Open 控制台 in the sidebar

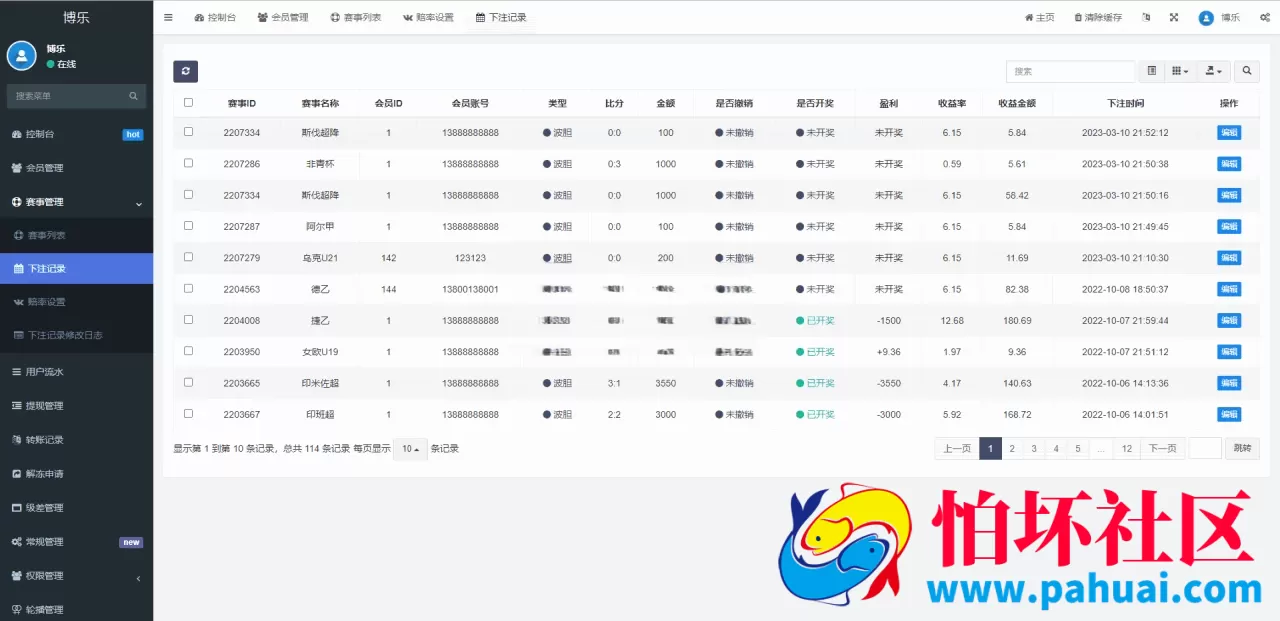(76, 134)
